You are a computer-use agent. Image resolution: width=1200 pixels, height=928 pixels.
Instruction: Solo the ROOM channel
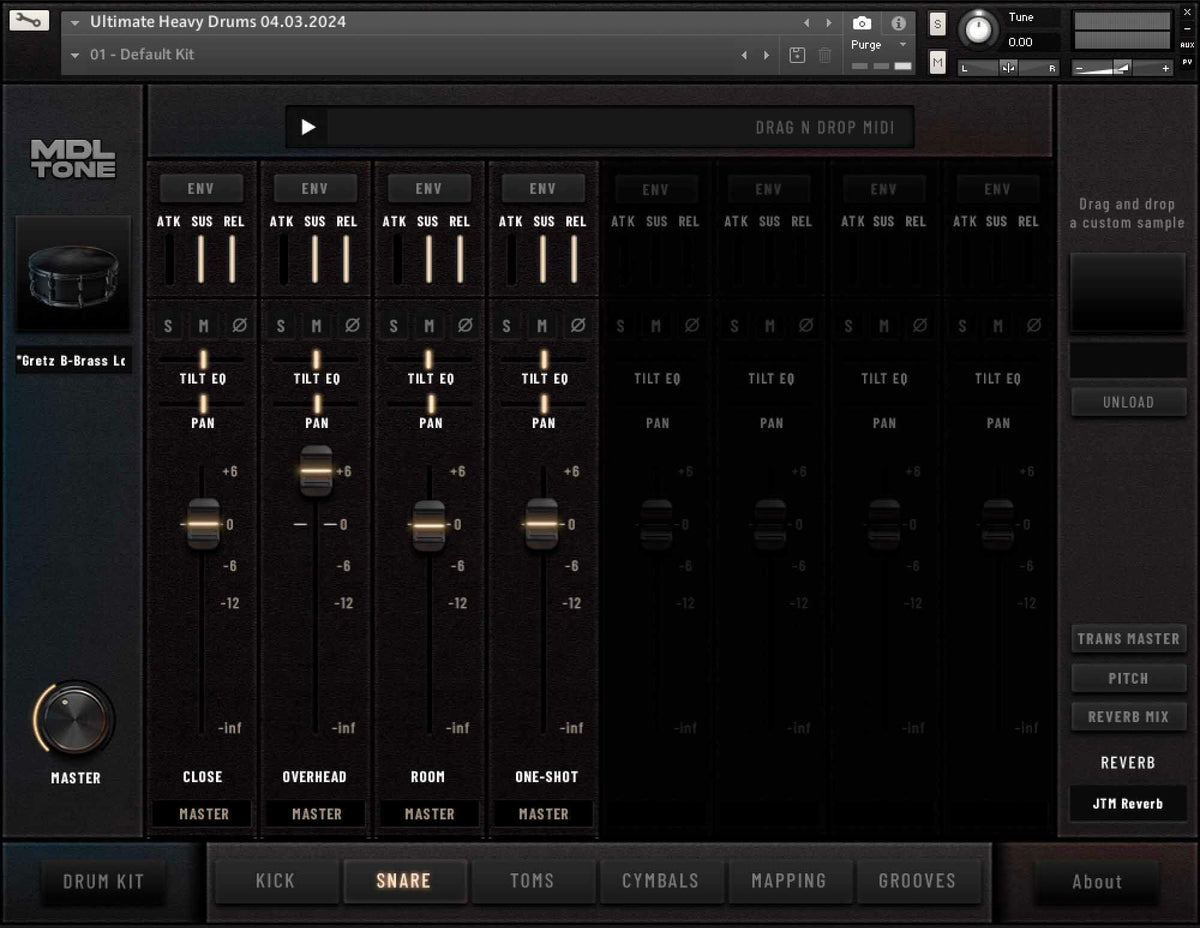click(394, 326)
